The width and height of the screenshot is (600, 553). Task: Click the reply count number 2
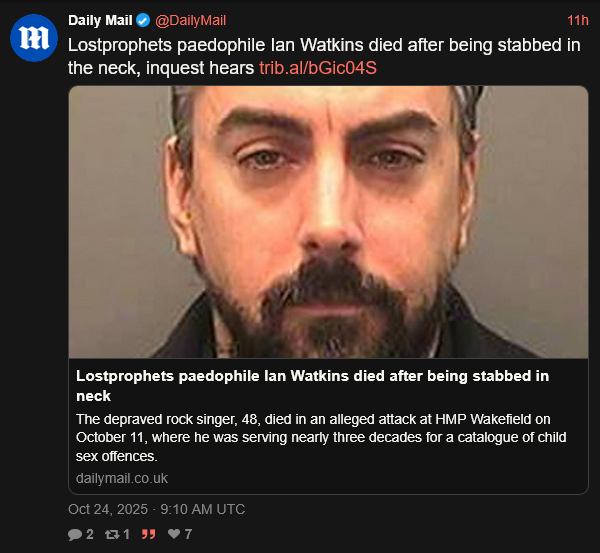(x=90, y=534)
